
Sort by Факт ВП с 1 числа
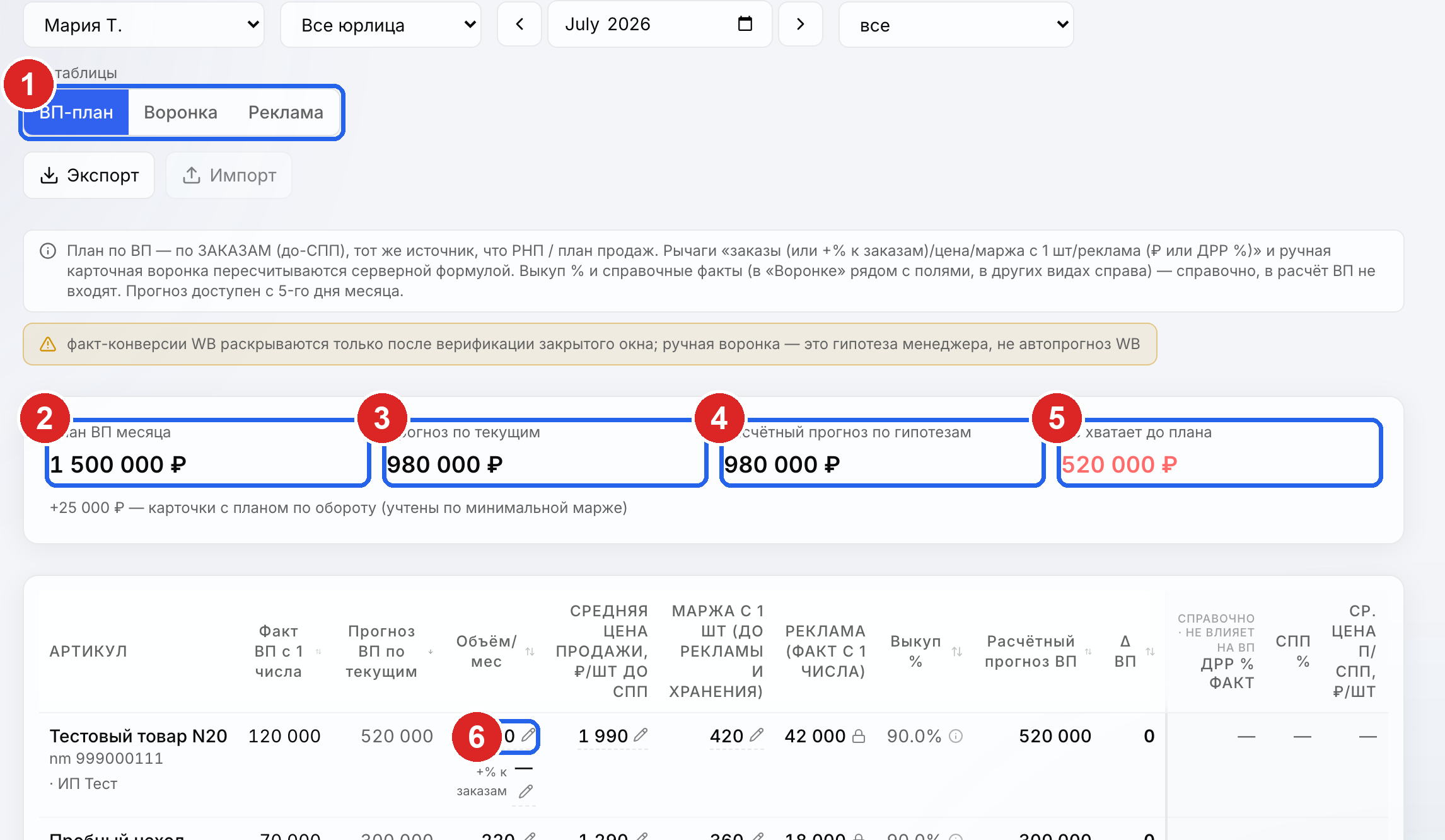click(x=318, y=652)
